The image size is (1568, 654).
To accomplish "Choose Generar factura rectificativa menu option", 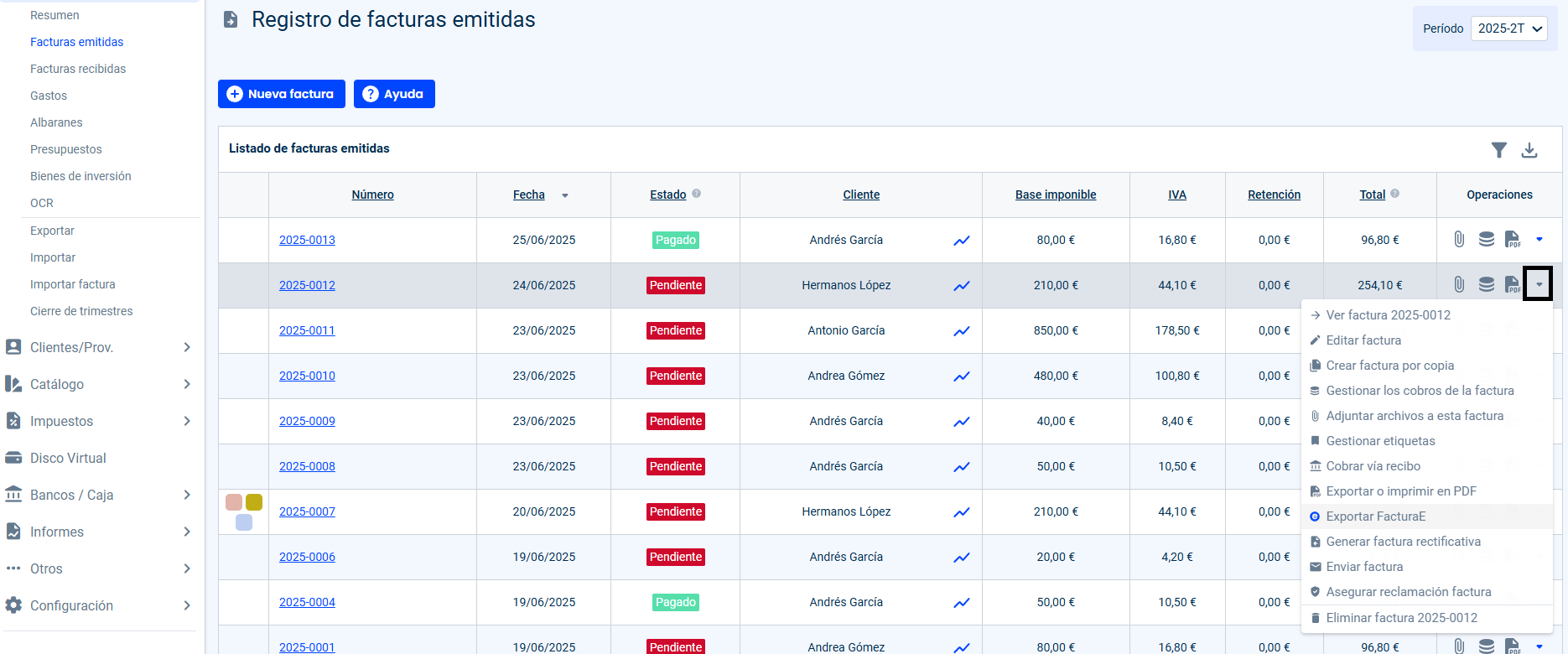I will 1403,542.
